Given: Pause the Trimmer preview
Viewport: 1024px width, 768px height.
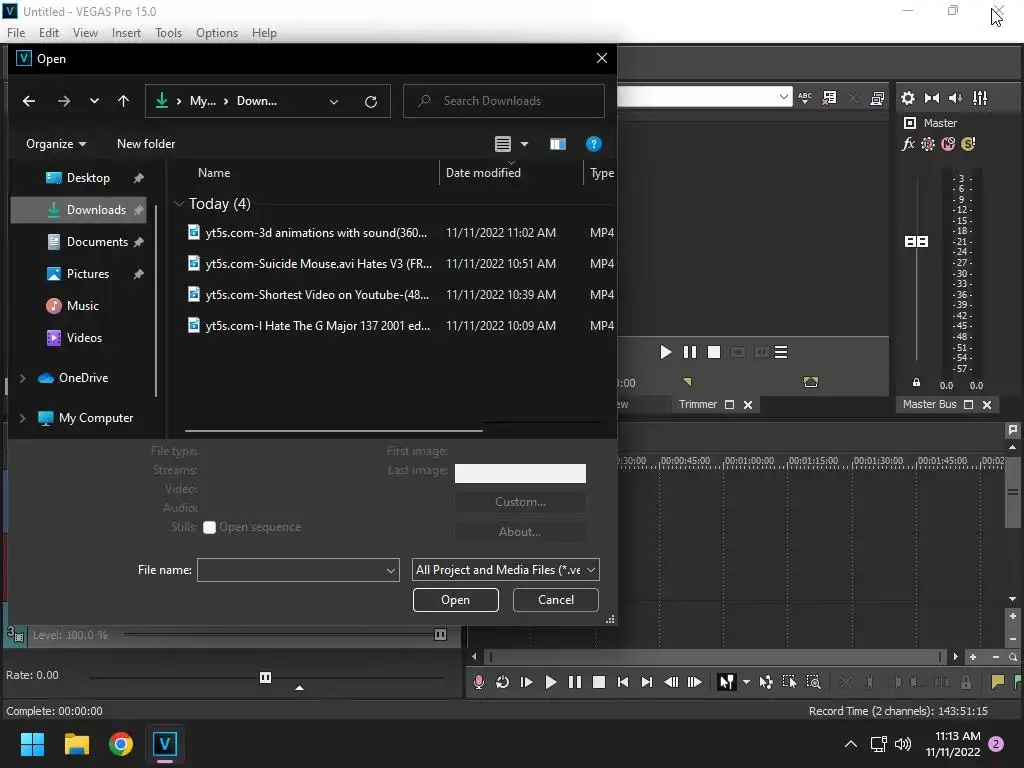Looking at the screenshot, I should click(690, 353).
